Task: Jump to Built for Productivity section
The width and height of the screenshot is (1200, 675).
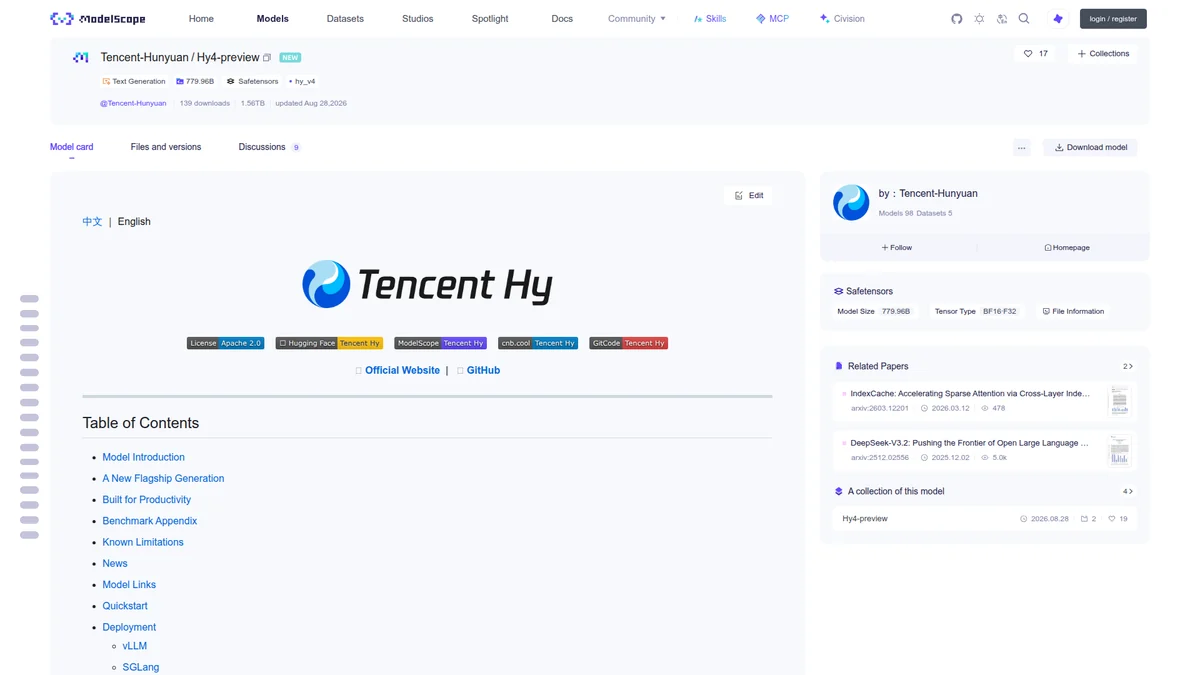Action: (146, 500)
